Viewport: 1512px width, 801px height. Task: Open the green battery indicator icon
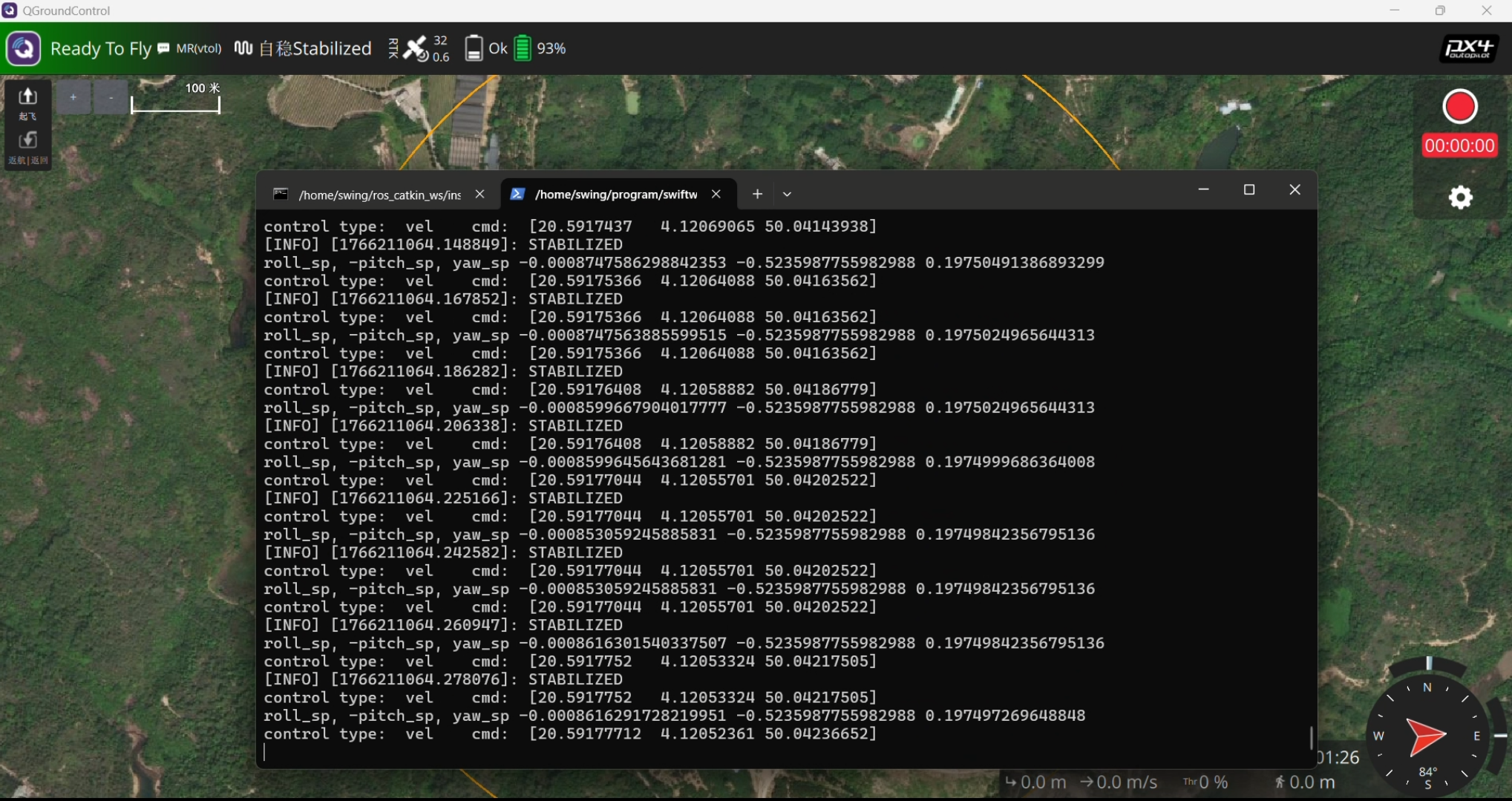(523, 48)
